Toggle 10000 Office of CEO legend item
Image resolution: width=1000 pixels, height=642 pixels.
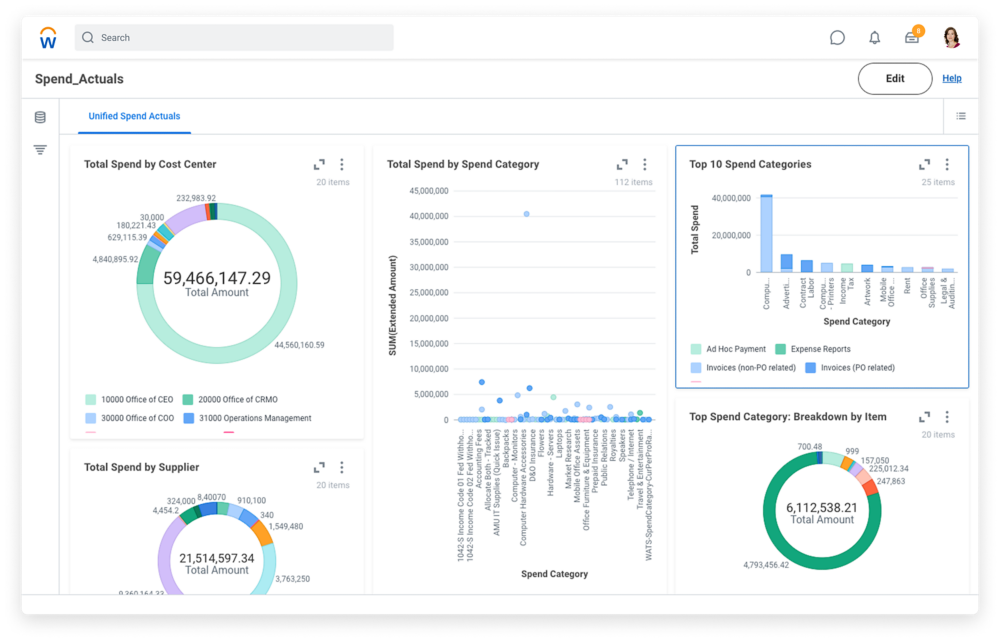click(x=91, y=399)
